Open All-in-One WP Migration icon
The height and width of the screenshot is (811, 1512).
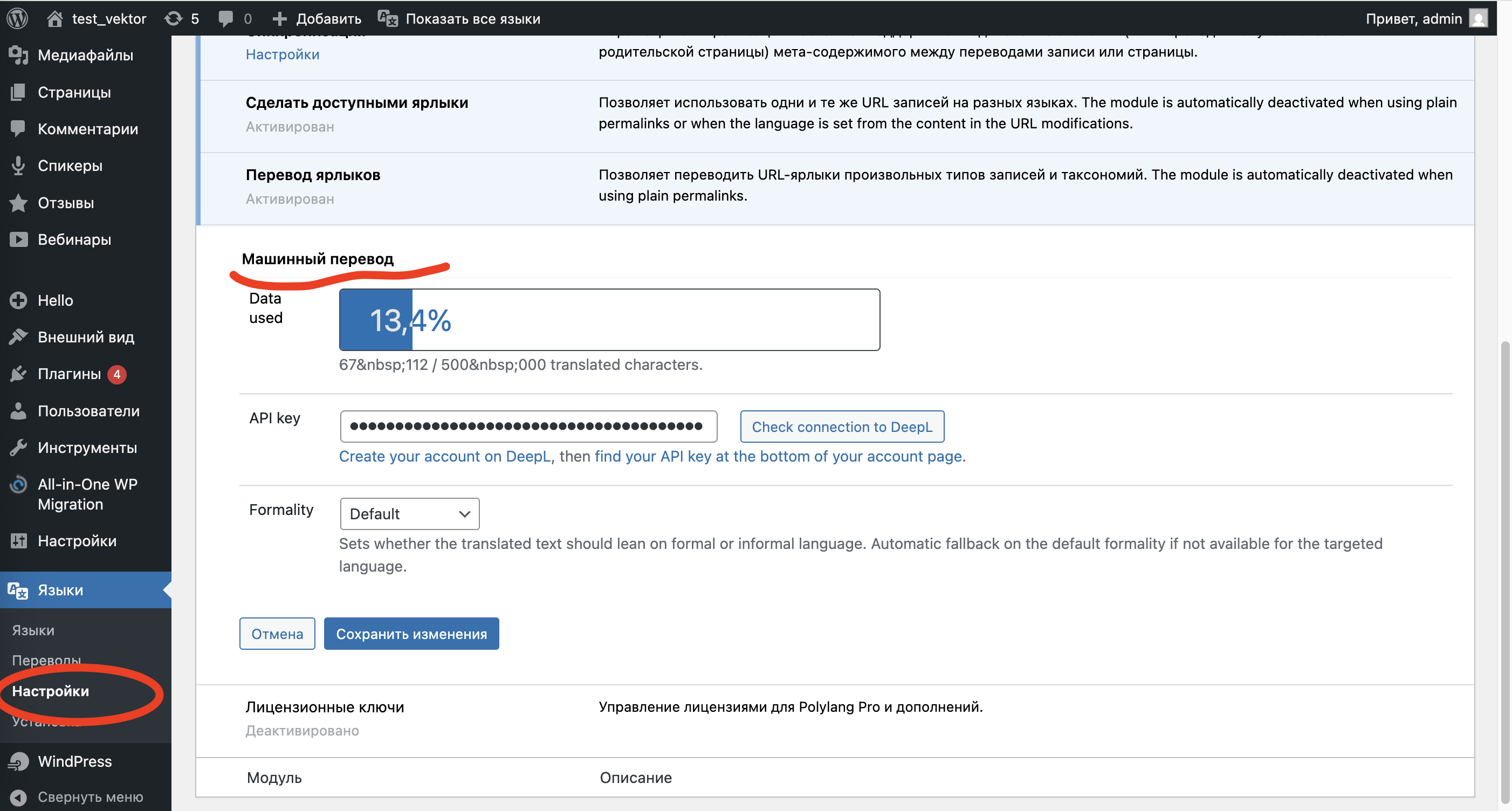click(18, 485)
